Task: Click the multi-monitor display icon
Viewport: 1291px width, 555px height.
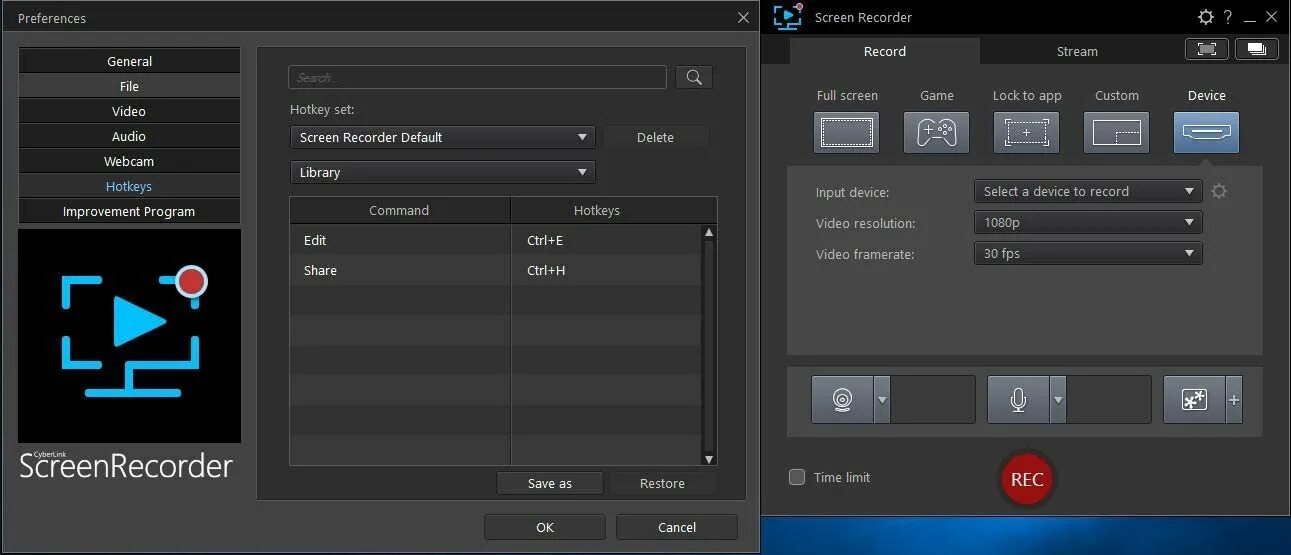Action: click(1257, 49)
